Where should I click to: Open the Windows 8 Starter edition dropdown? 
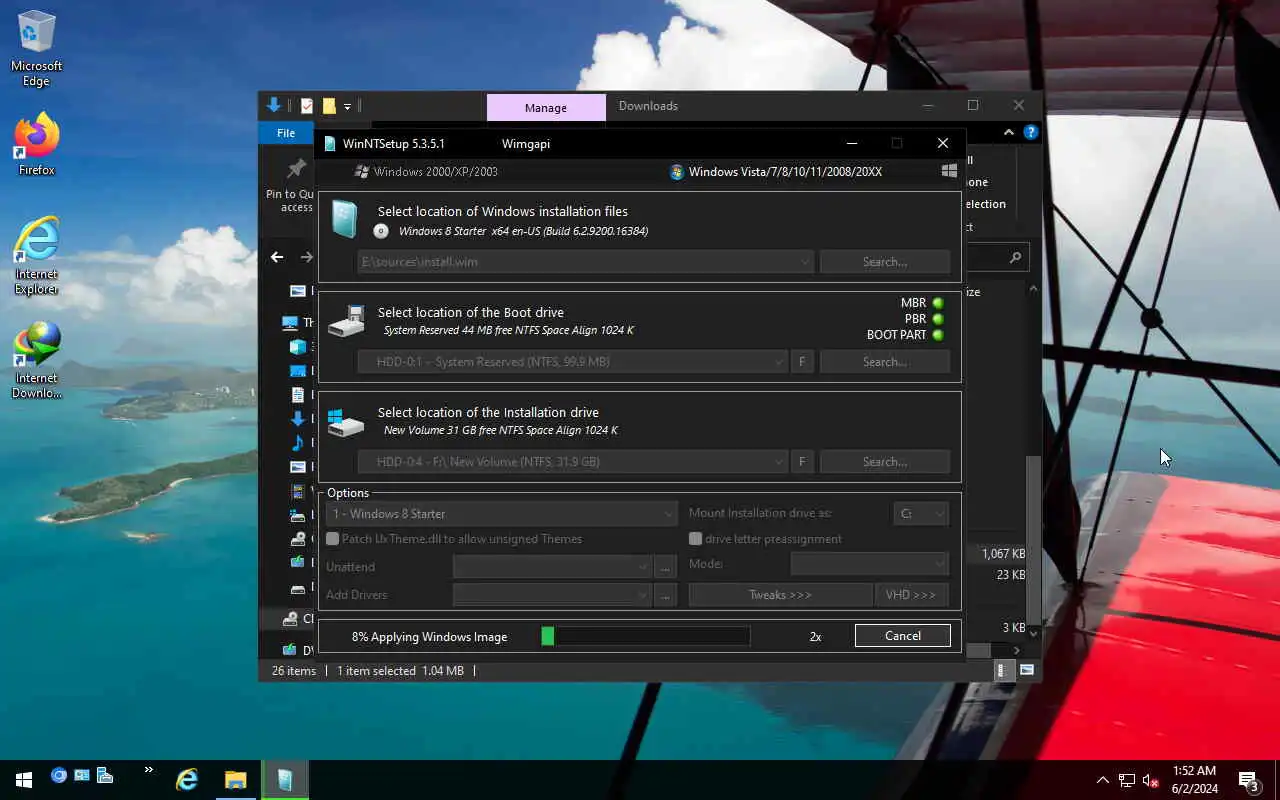click(x=669, y=514)
